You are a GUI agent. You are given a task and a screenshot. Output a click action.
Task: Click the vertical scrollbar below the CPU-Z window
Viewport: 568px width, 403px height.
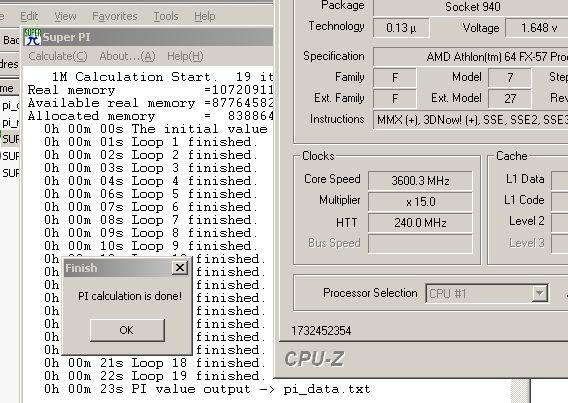521,391
